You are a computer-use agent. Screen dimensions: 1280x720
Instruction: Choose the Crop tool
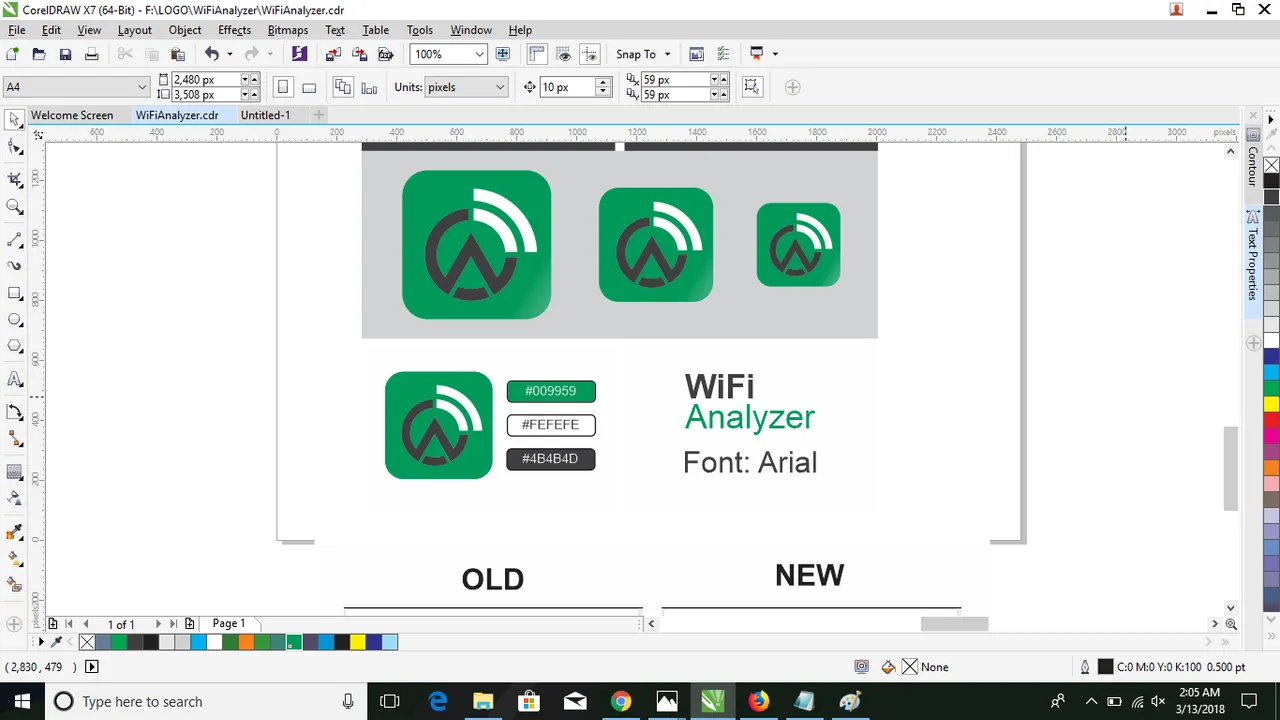(14, 180)
